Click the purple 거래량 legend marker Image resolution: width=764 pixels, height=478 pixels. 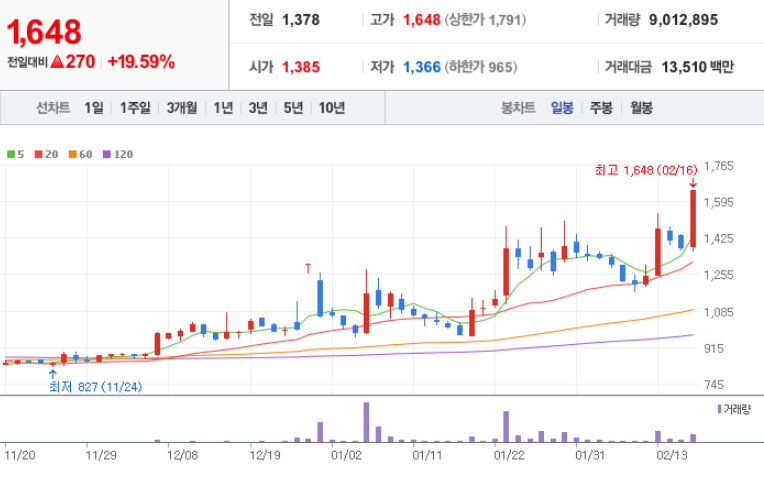pyautogui.click(x=719, y=409)
